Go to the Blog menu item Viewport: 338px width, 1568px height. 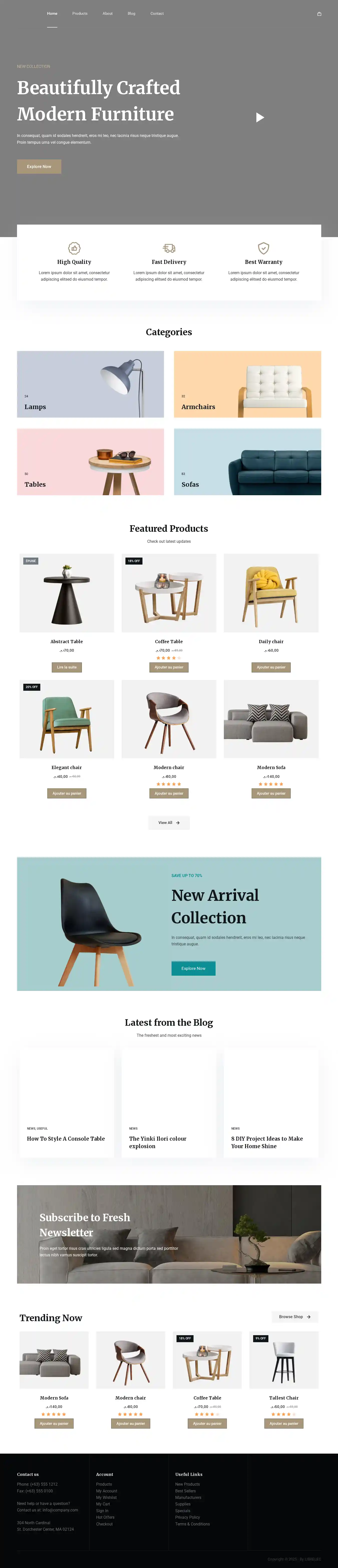pyautogui.click(x=131, y=13)
